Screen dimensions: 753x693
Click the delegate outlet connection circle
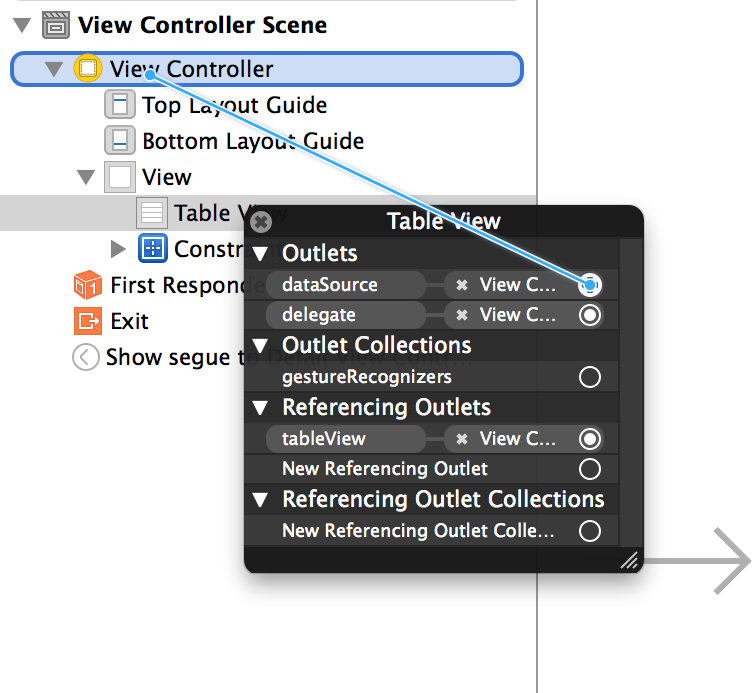click(x=590, y=315)
